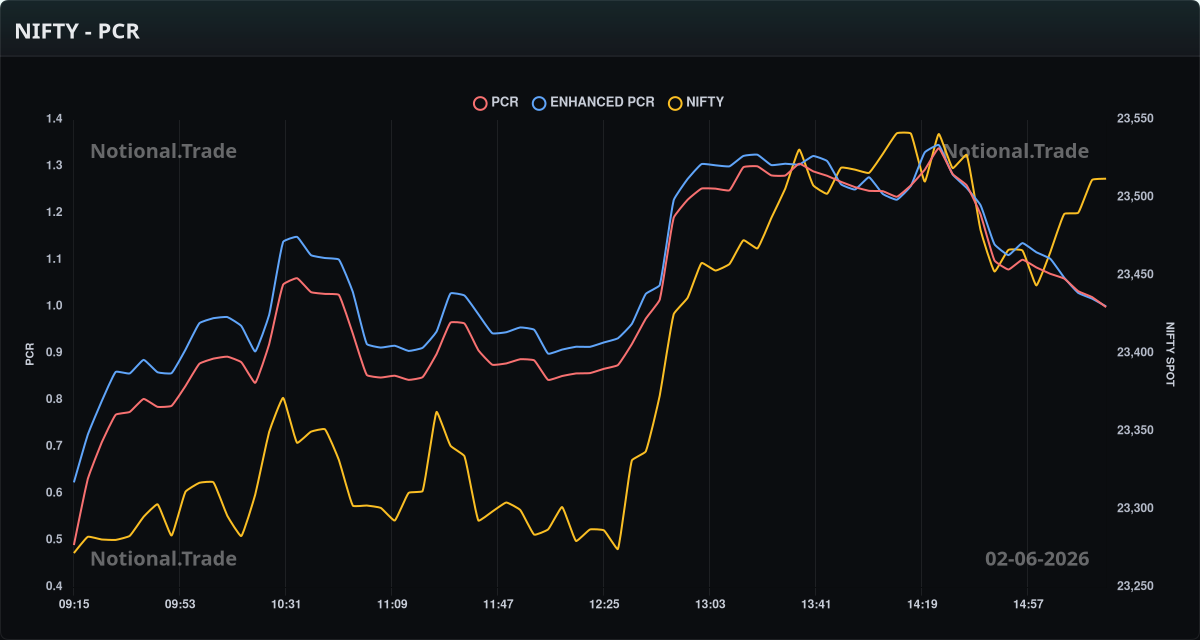Click the 1.1 PCR axis value

point(54,259)
